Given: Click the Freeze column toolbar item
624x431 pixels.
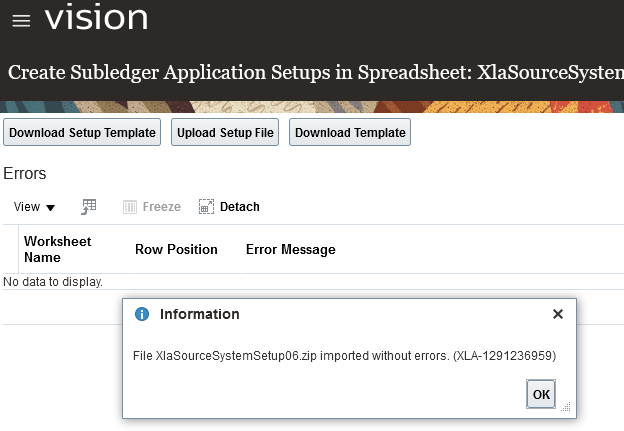Looking at the screenshot, I should pyautogui.click(x=152, y=207).
